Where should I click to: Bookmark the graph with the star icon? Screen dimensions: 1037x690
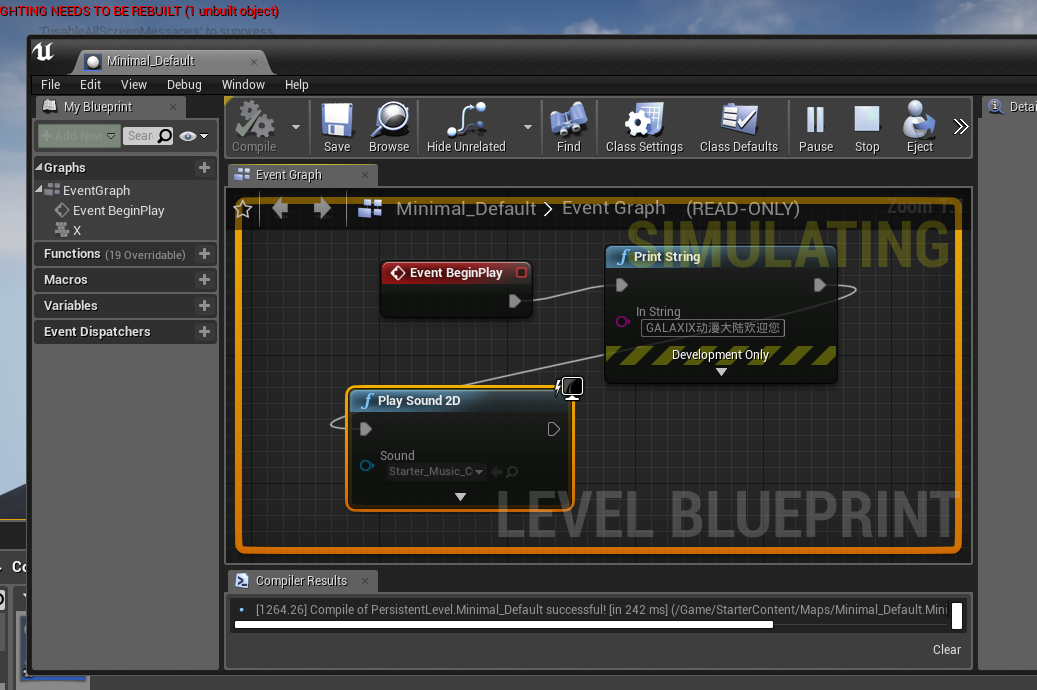tap(242, 209)
